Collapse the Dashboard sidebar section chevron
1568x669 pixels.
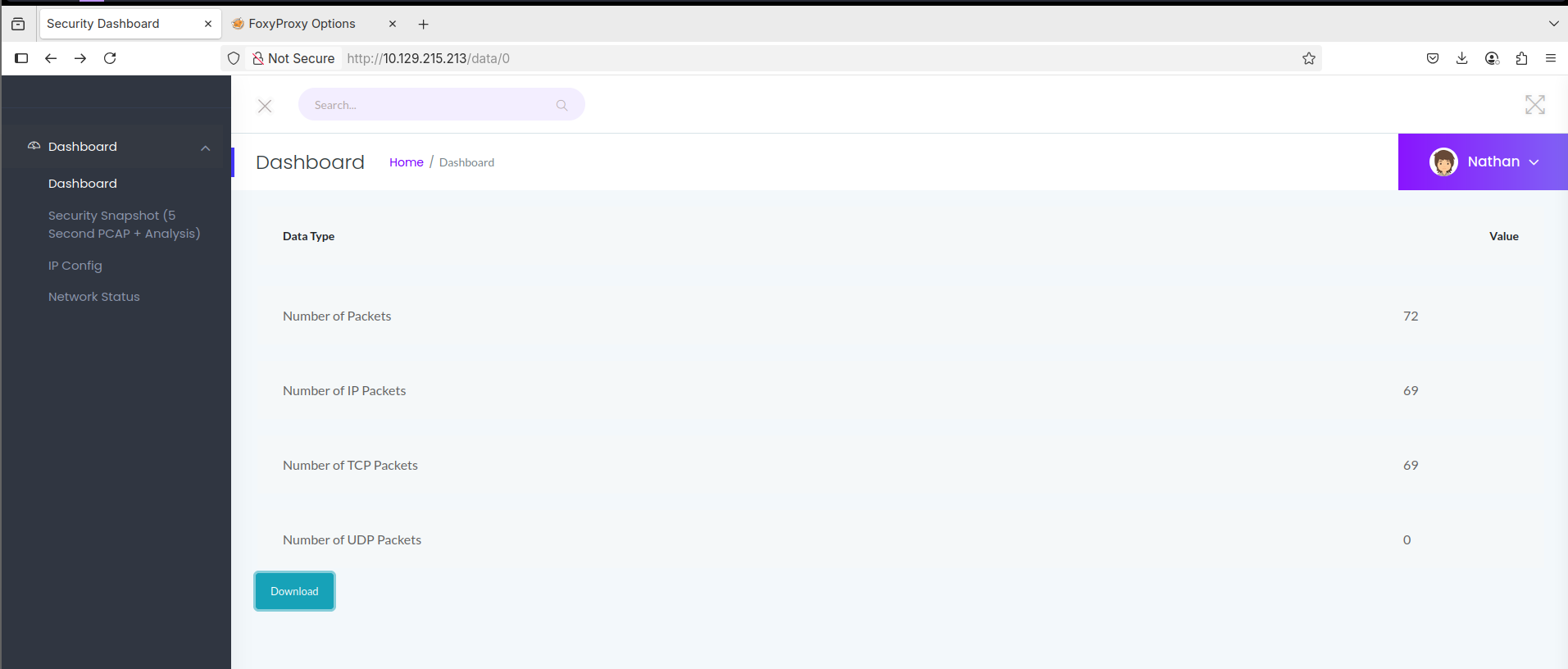click(x=206, y=148)
